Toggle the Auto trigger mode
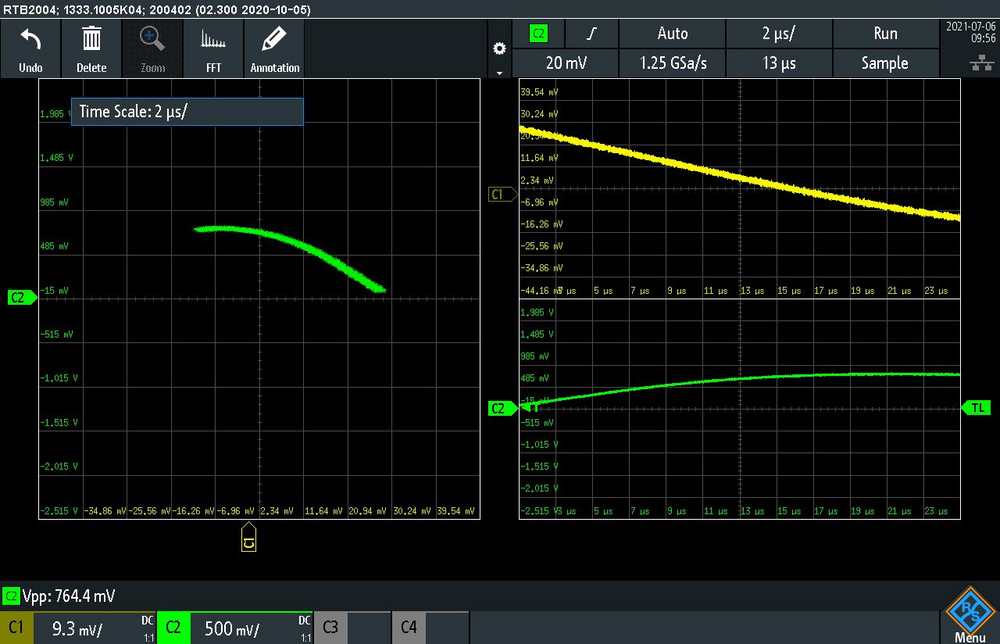This screenshot has width=1000, height=644. 672,34
